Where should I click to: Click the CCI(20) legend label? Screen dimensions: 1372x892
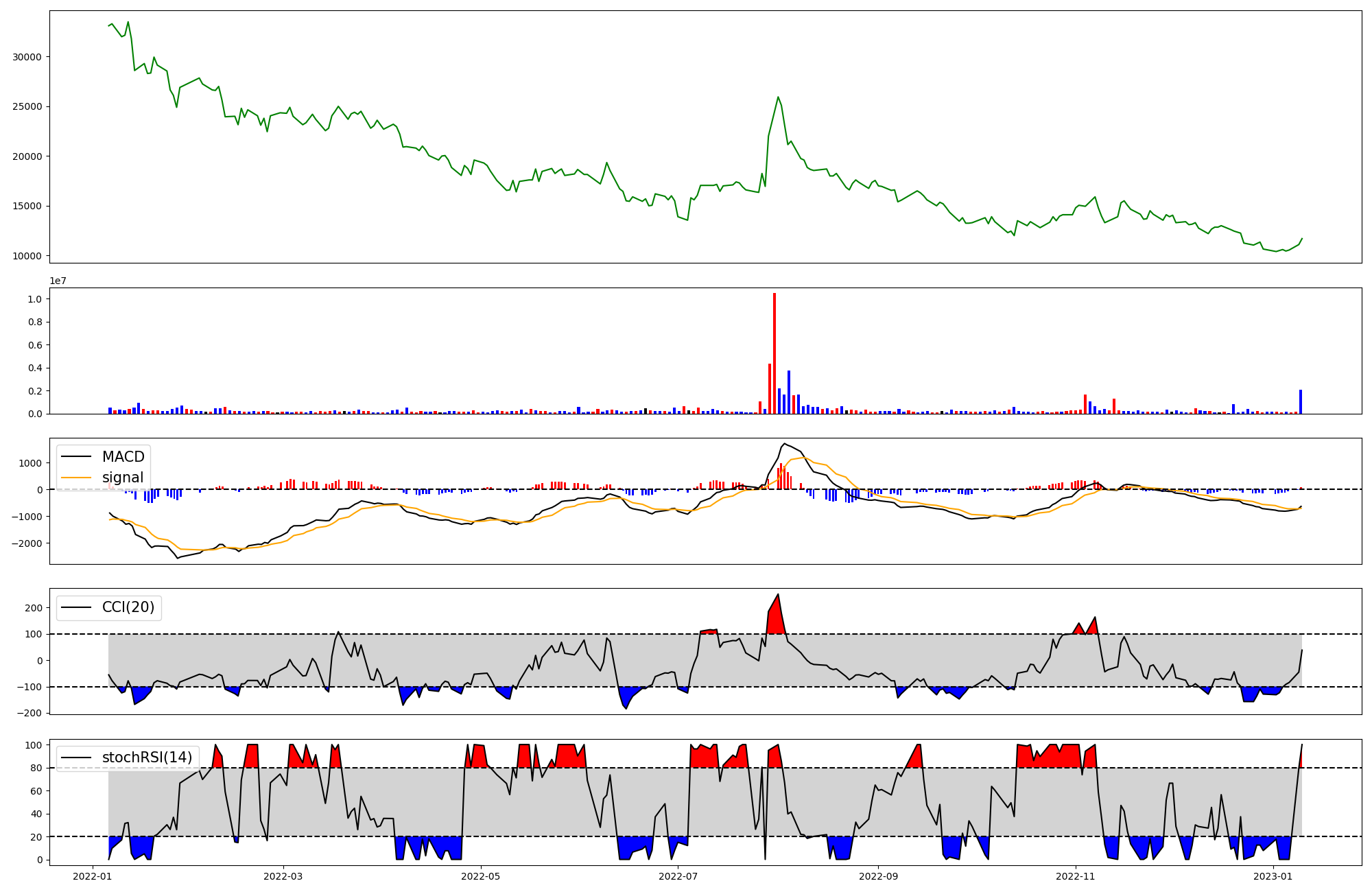click(x=128, y=607)
